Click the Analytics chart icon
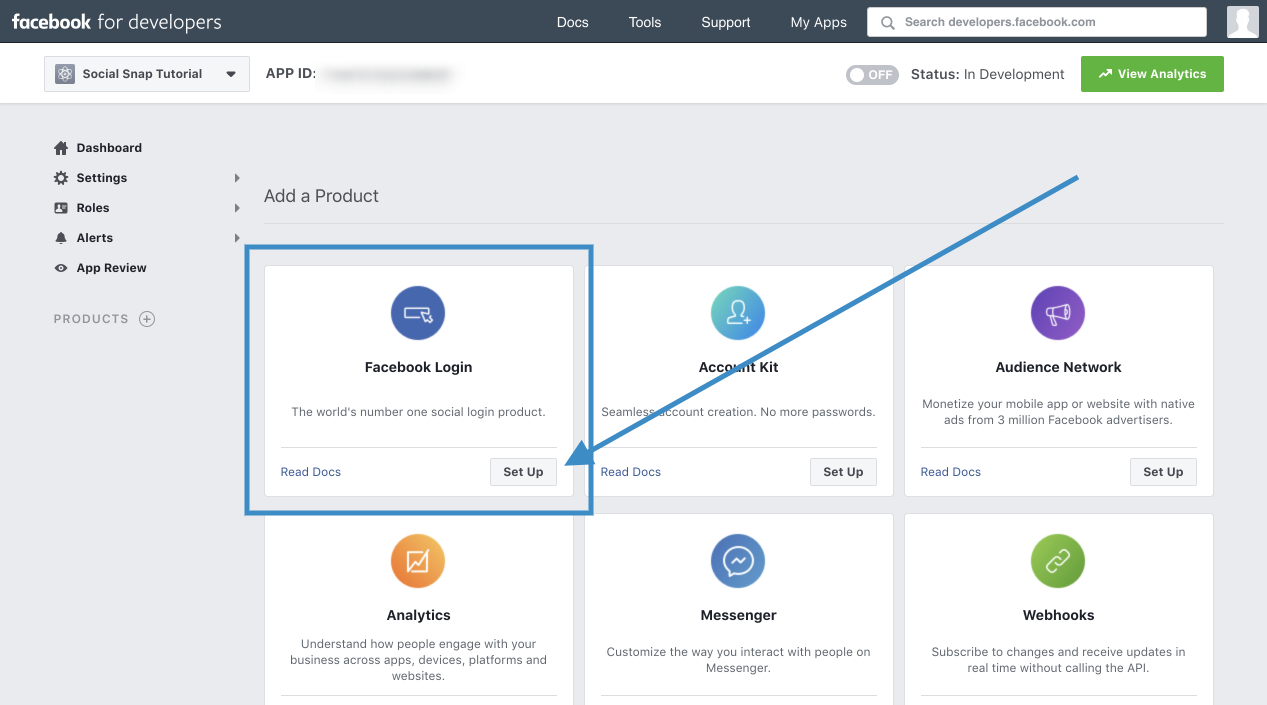Viewport: 1267px width, 705px height. [x=418, y=561]
